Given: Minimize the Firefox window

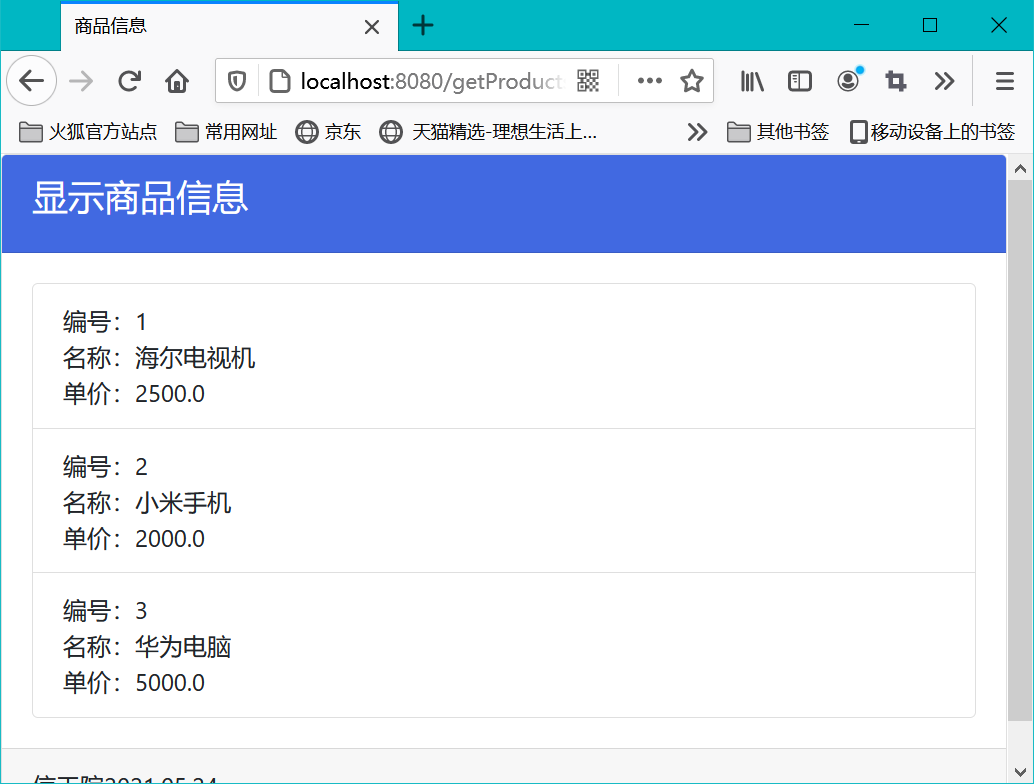Looking at the screenshot, I should pyautogui.click(x=861, y=25).
